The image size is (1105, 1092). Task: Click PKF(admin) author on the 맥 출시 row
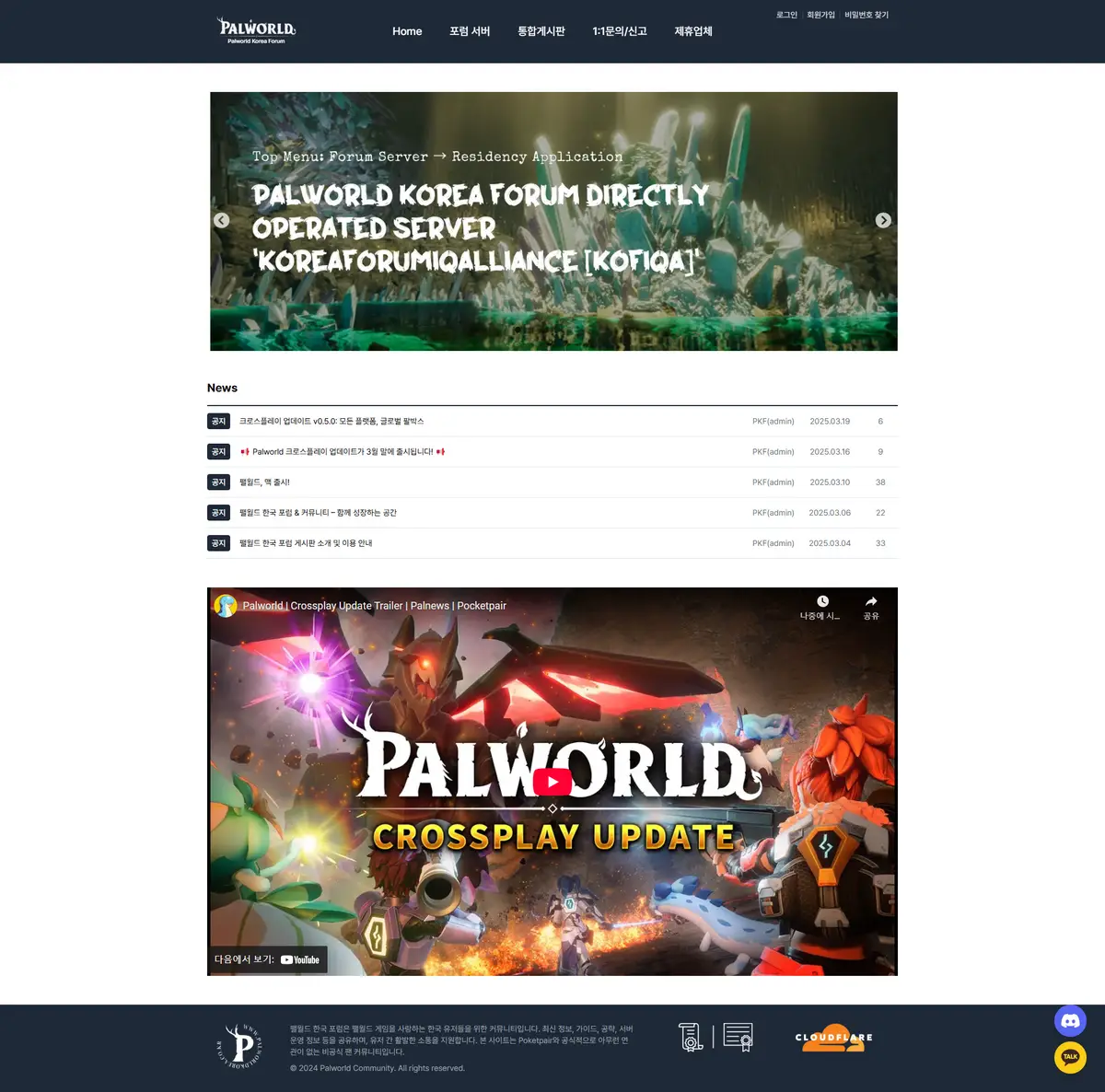click(x=773, y=482)
